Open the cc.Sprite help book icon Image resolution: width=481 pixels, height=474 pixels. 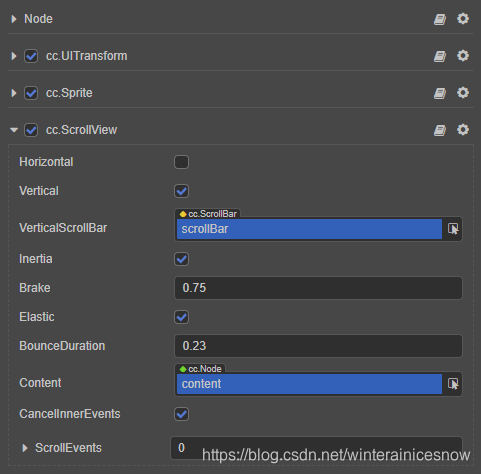point(440,93)
